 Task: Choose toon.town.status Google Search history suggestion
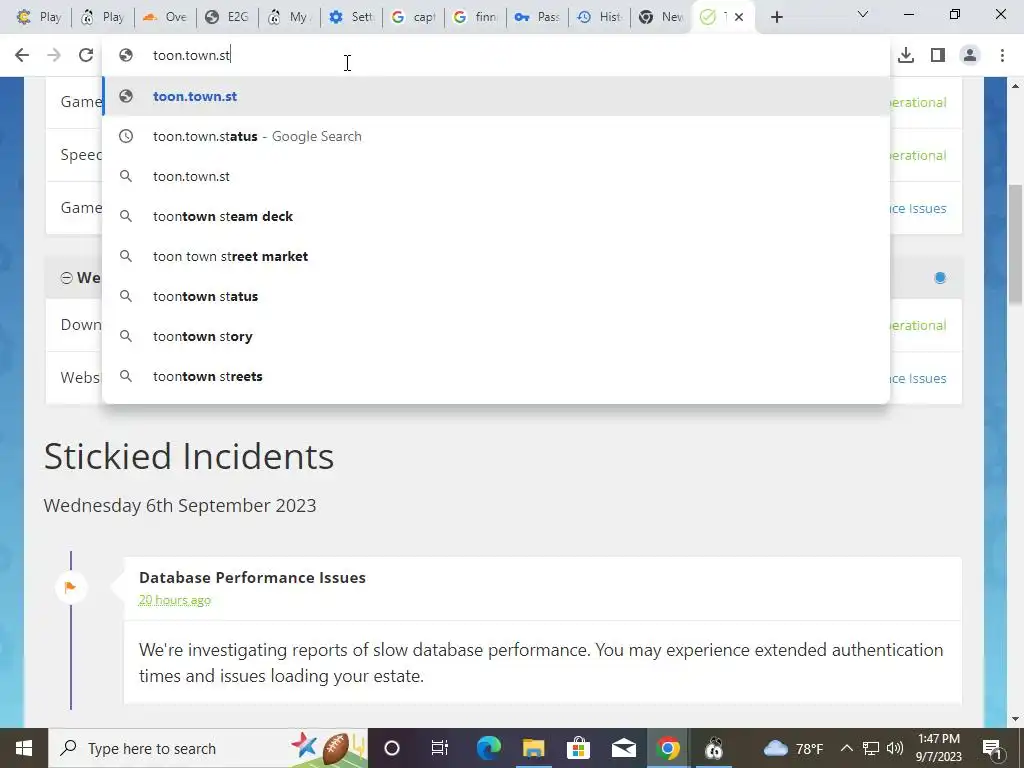(496, 136)
